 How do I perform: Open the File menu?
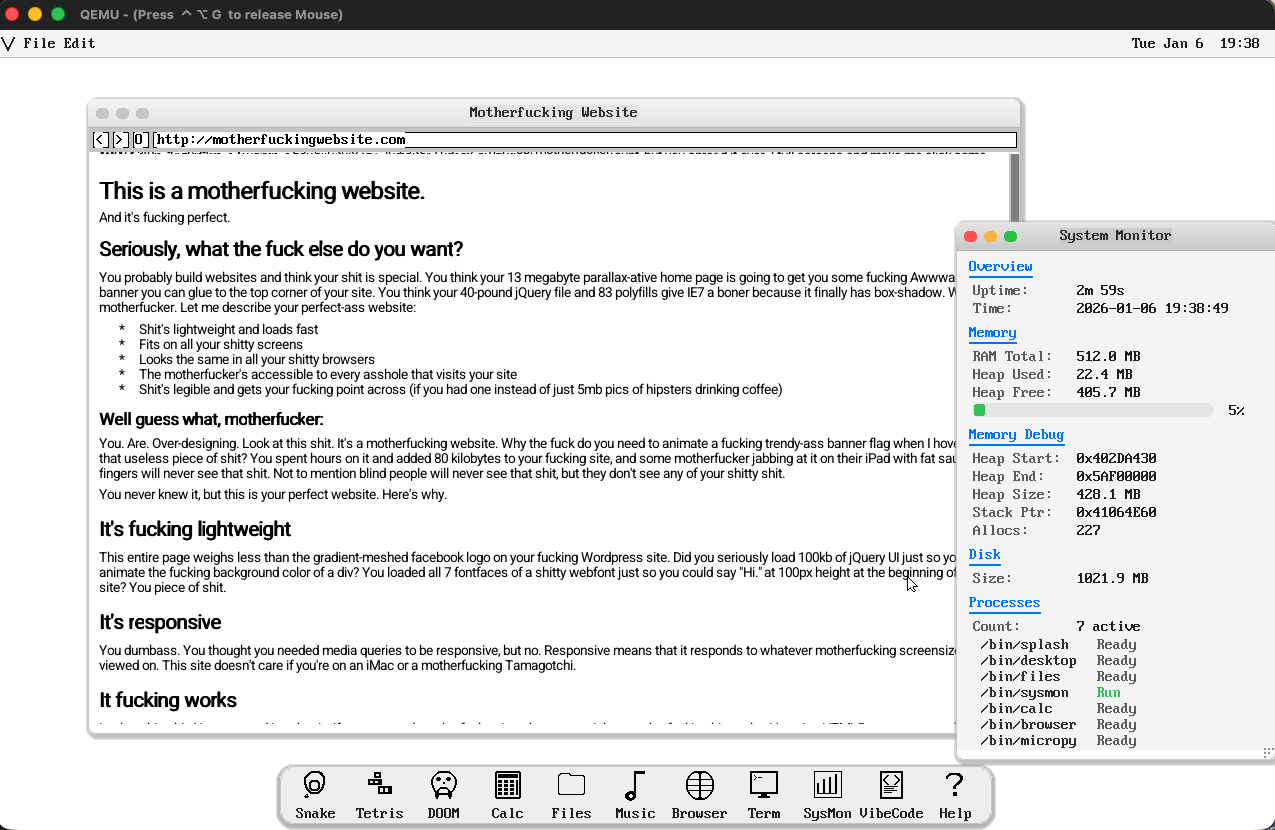click(x=39, y=43)
